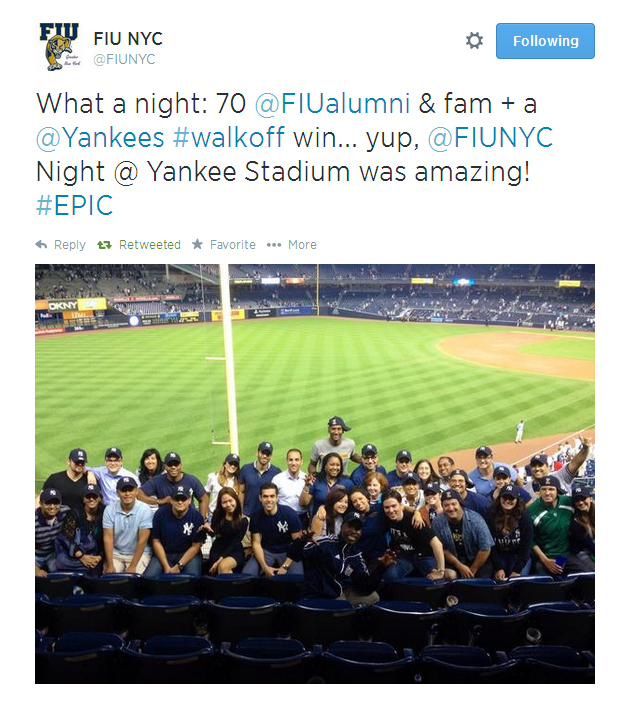628x701 pixels.
Task: Open the @Yankees mention link
Action: tap(100, 138)
